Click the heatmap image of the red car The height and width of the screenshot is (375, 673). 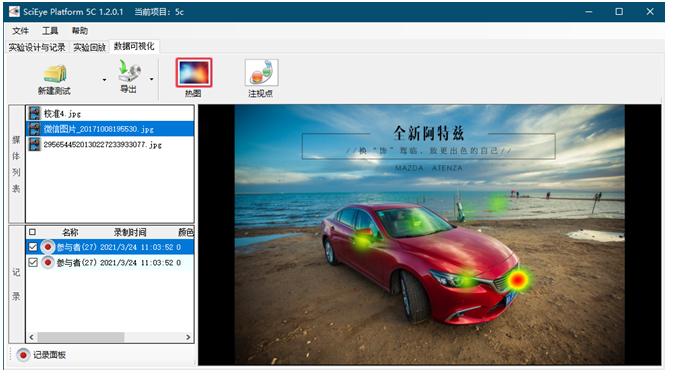tap(430, 235)
